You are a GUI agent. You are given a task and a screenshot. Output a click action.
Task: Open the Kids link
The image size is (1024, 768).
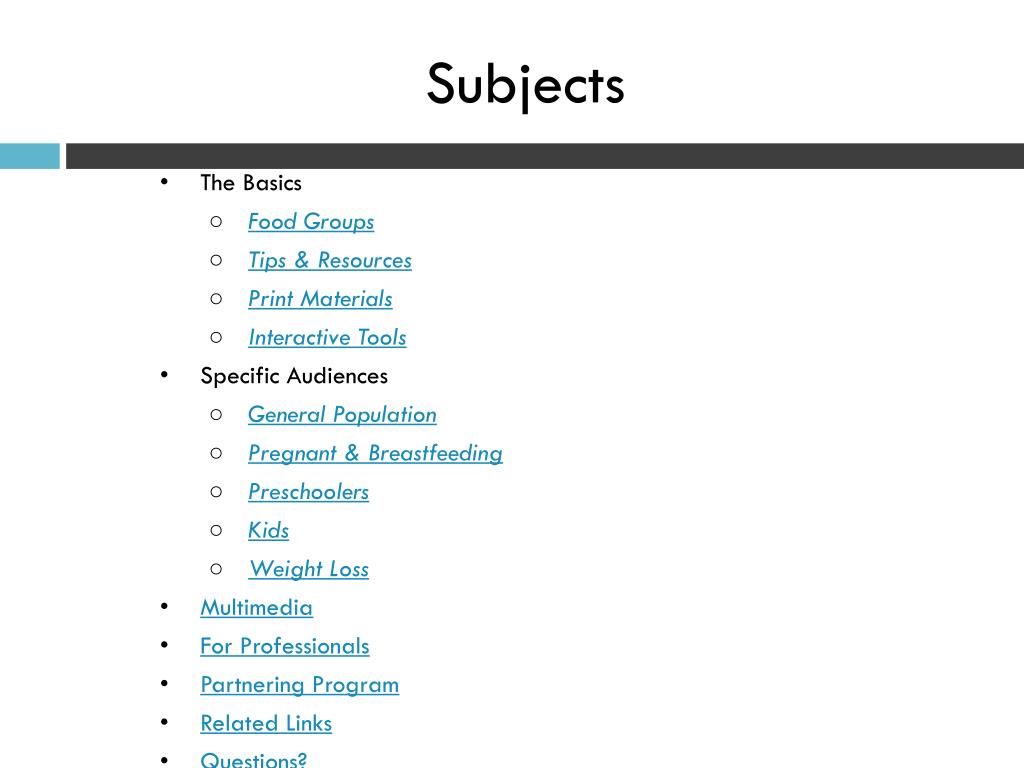(268, 530)
